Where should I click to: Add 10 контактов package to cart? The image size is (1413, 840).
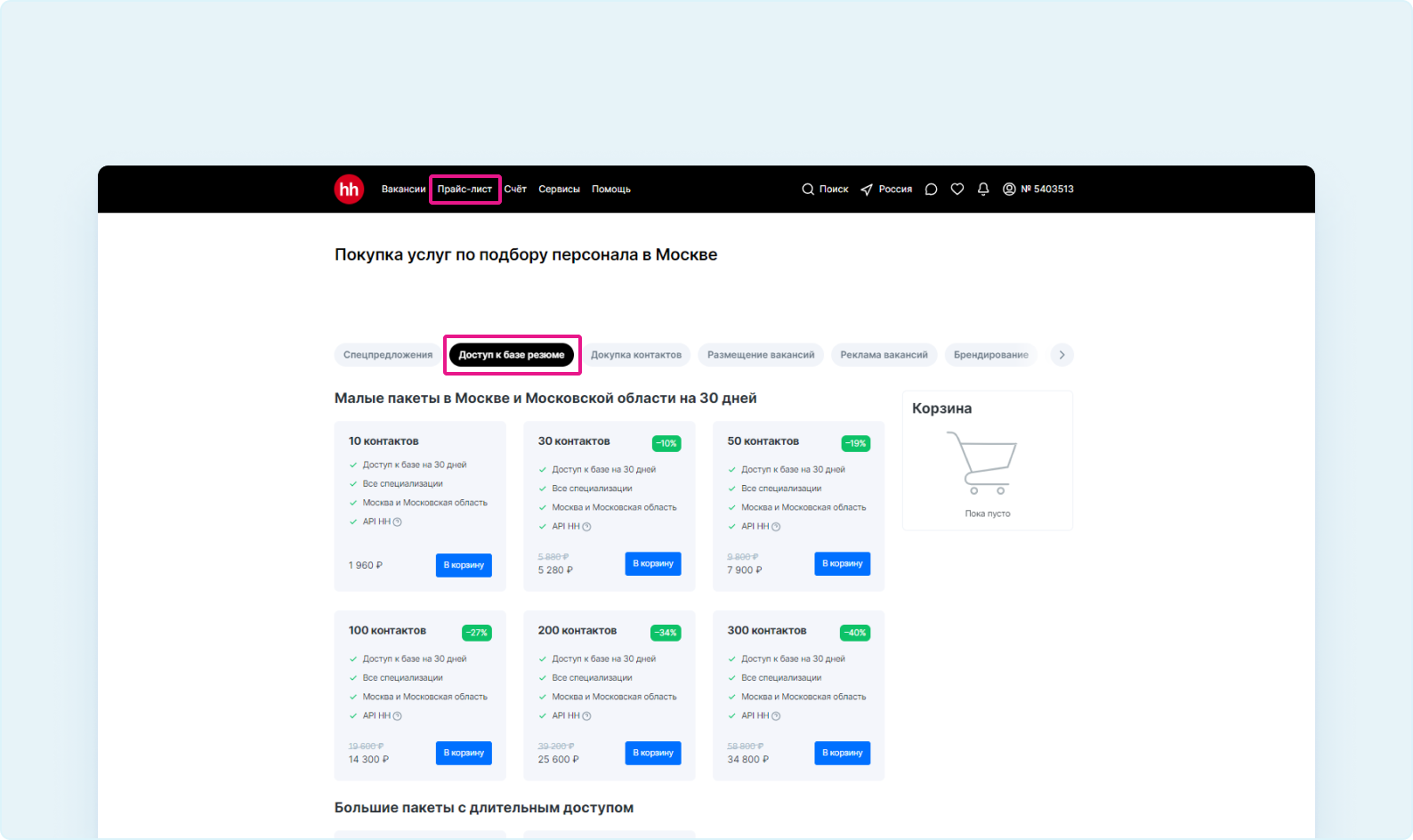coord(464,565)
